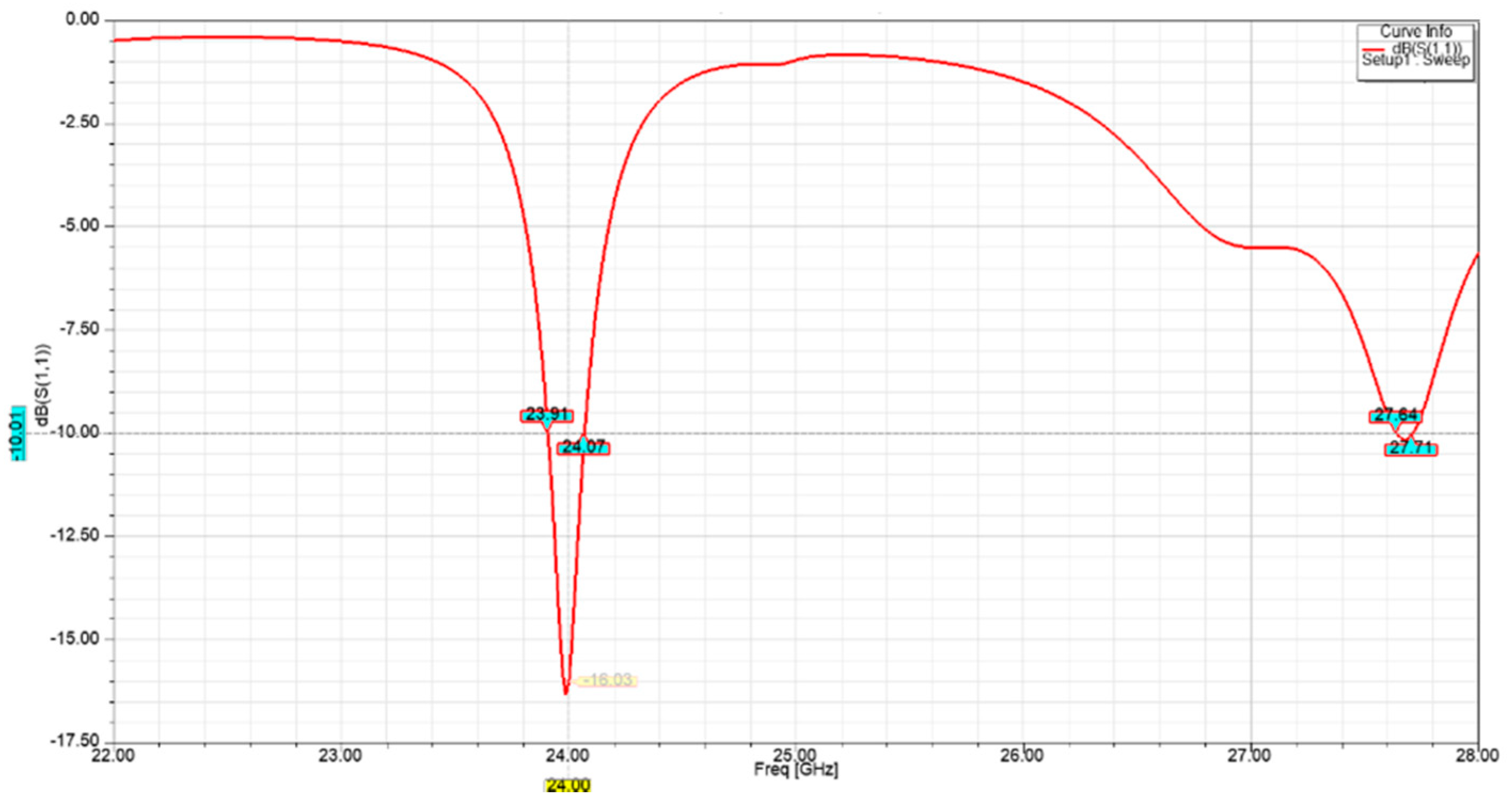Click the 23.91 marker label
This screenshot has width=1512, height=805.
[547, 416]
